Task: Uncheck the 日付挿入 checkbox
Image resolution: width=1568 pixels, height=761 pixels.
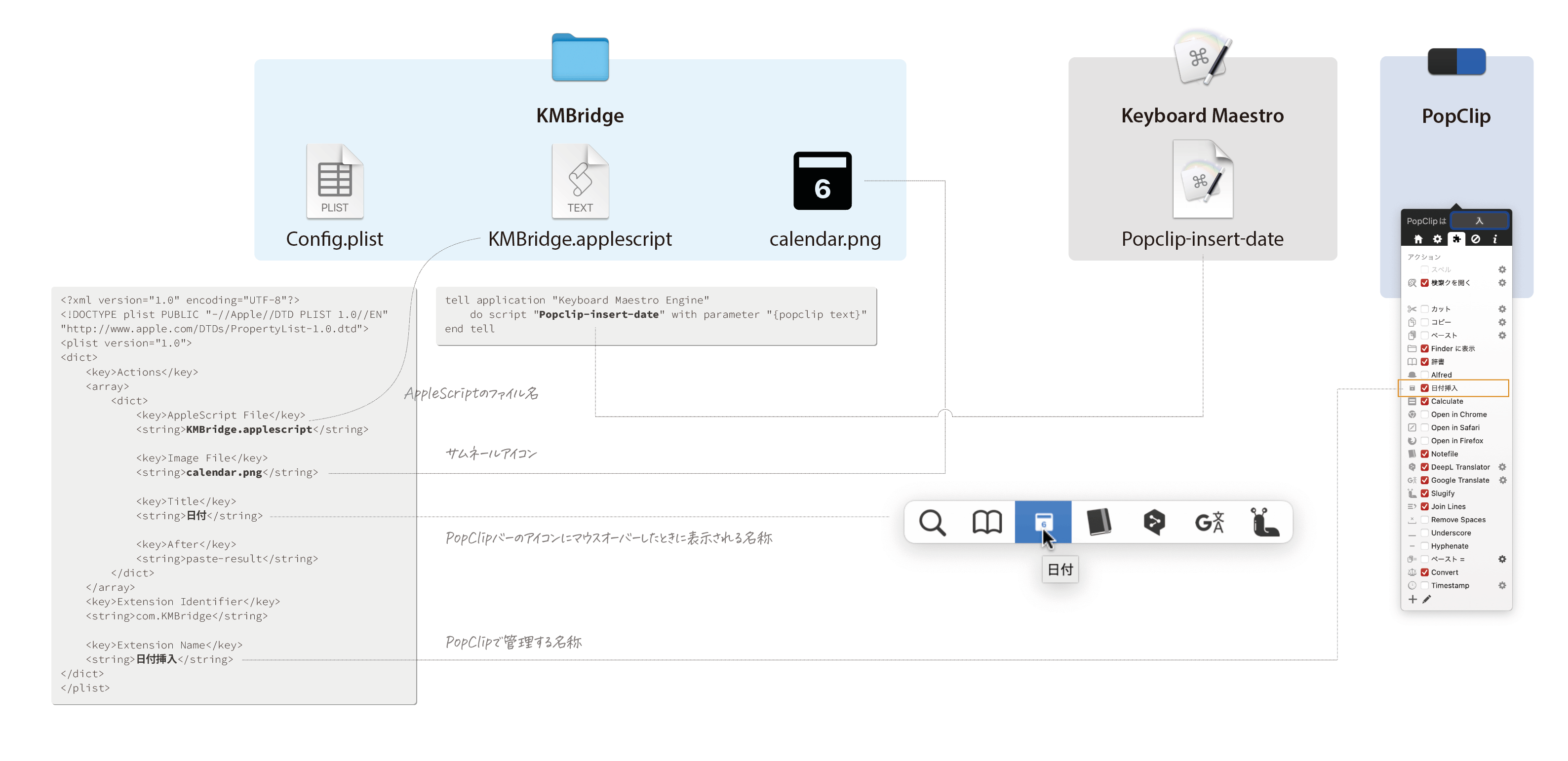Action: (x=1424, y=388)
